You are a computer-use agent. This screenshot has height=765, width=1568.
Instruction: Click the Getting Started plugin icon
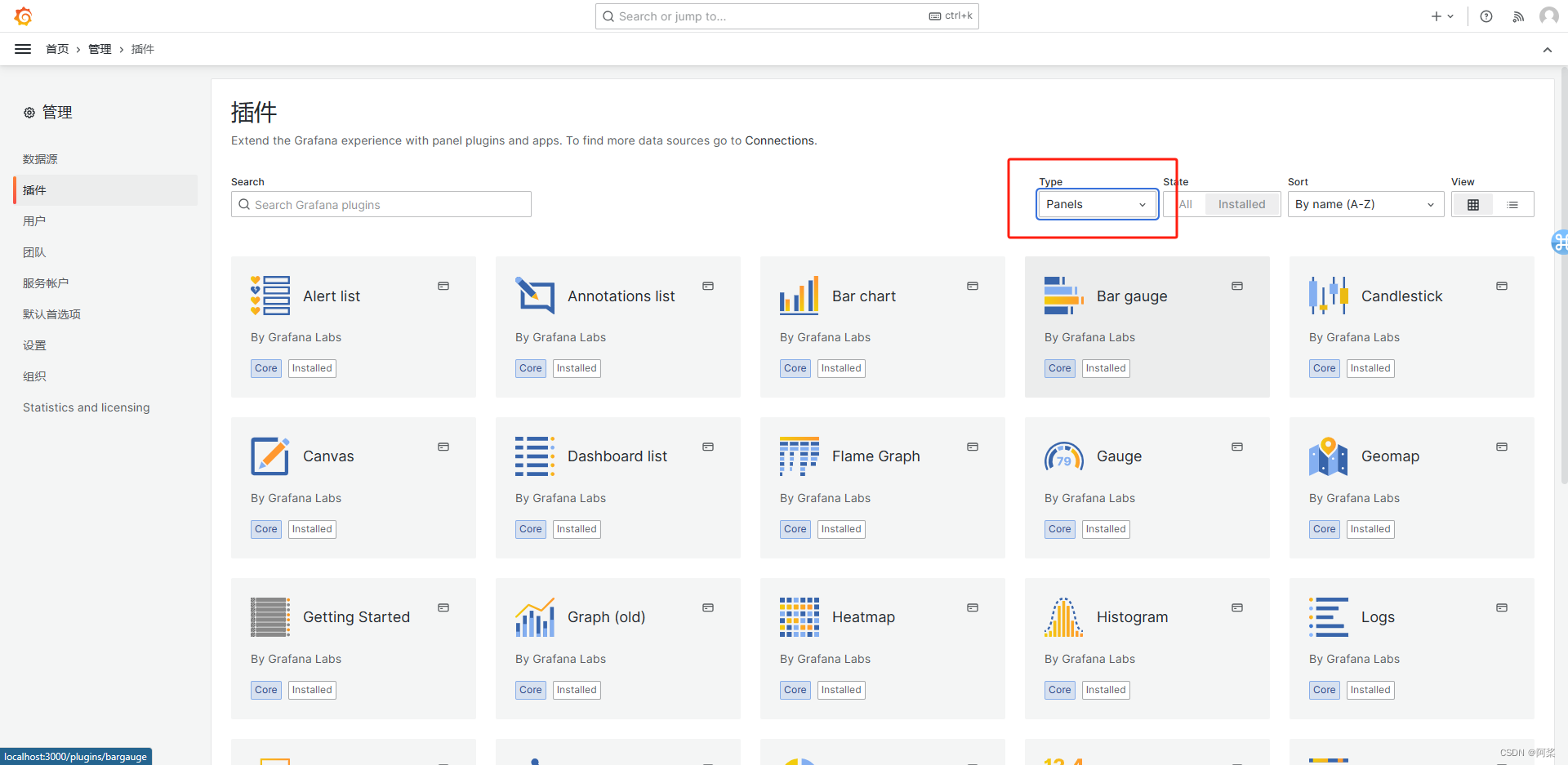point(270,616)
